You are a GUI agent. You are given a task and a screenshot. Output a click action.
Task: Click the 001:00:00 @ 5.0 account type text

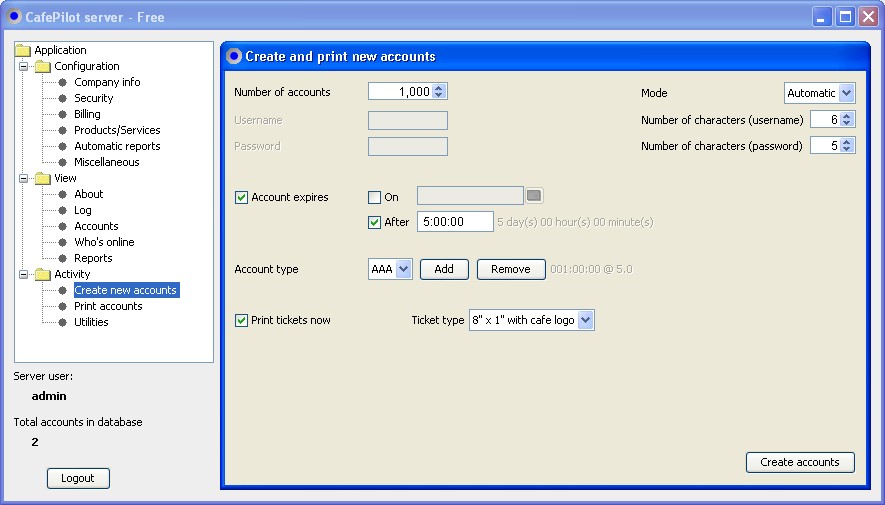(592, 269)
